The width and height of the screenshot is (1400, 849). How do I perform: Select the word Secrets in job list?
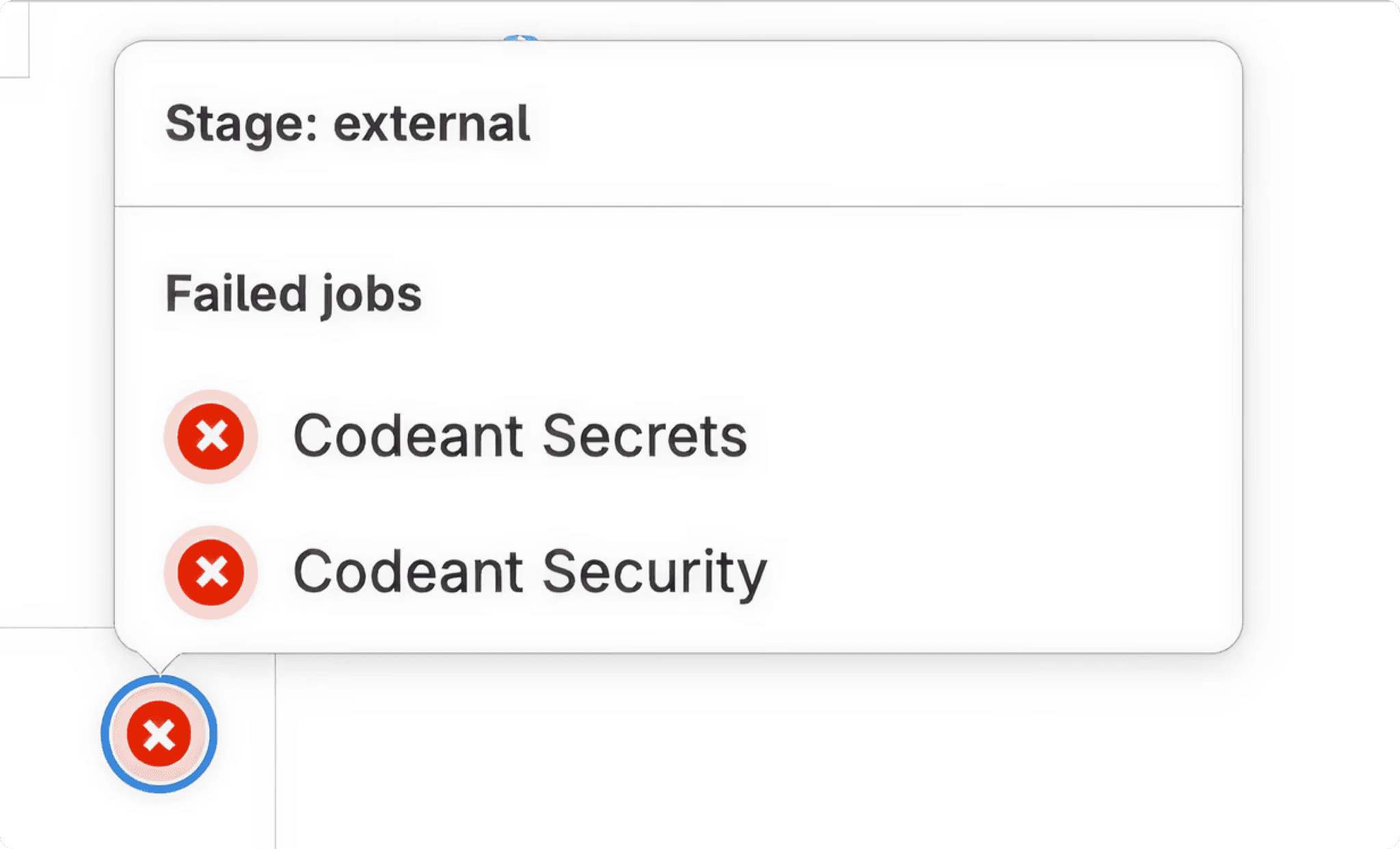pyautogui.click(x=645, y=436)
